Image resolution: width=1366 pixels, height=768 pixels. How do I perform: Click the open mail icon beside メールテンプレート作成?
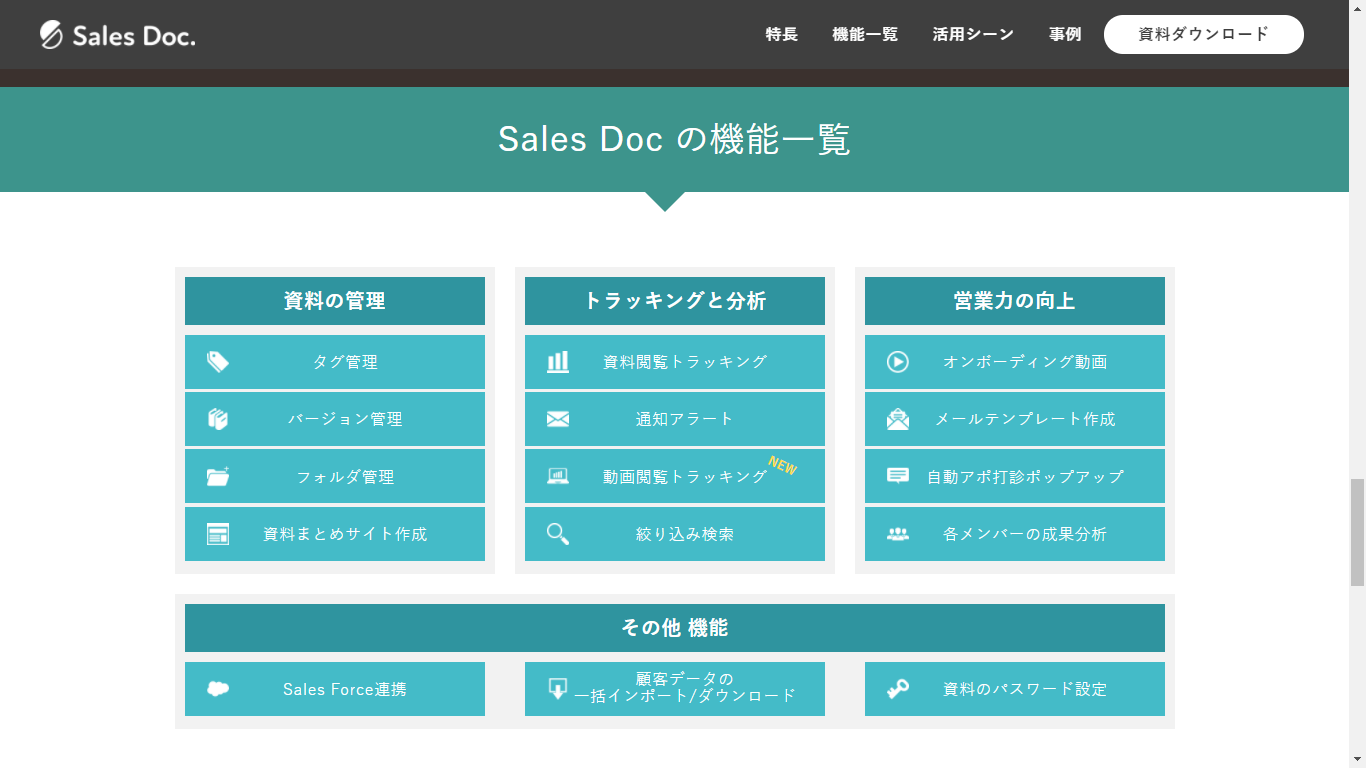tap(898, 419)
